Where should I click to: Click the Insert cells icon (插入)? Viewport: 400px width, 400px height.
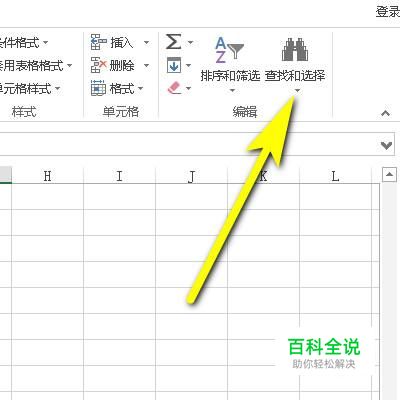pos(98,42)
